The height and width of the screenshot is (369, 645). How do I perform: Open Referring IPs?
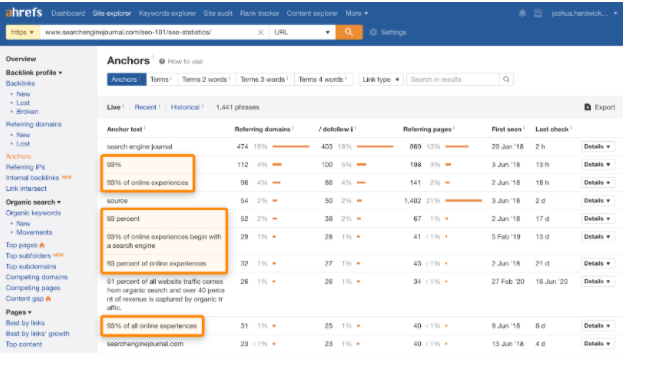(x=26, y=167)
